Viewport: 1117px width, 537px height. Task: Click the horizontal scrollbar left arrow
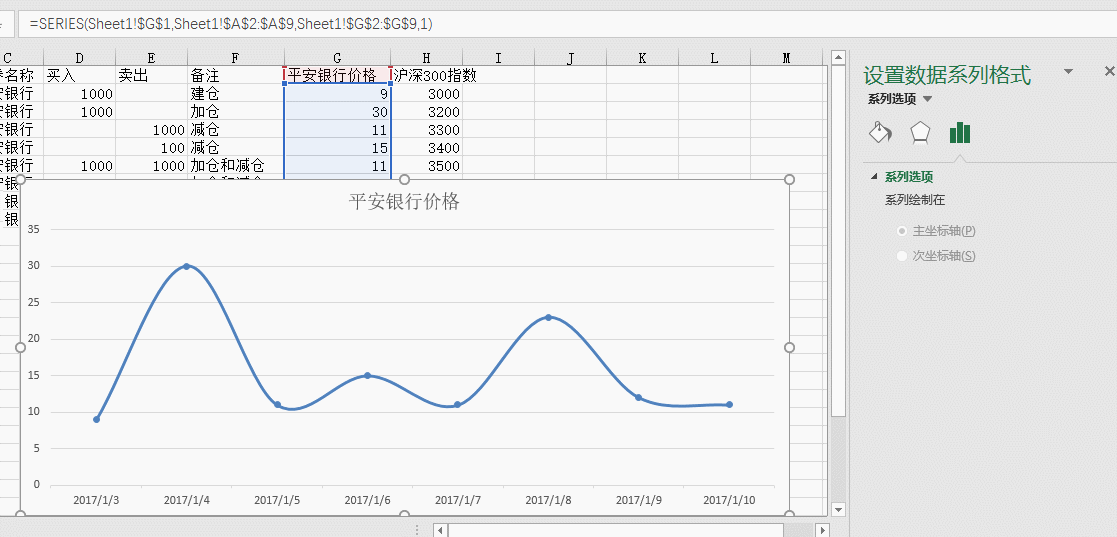[x=440, y=530]
